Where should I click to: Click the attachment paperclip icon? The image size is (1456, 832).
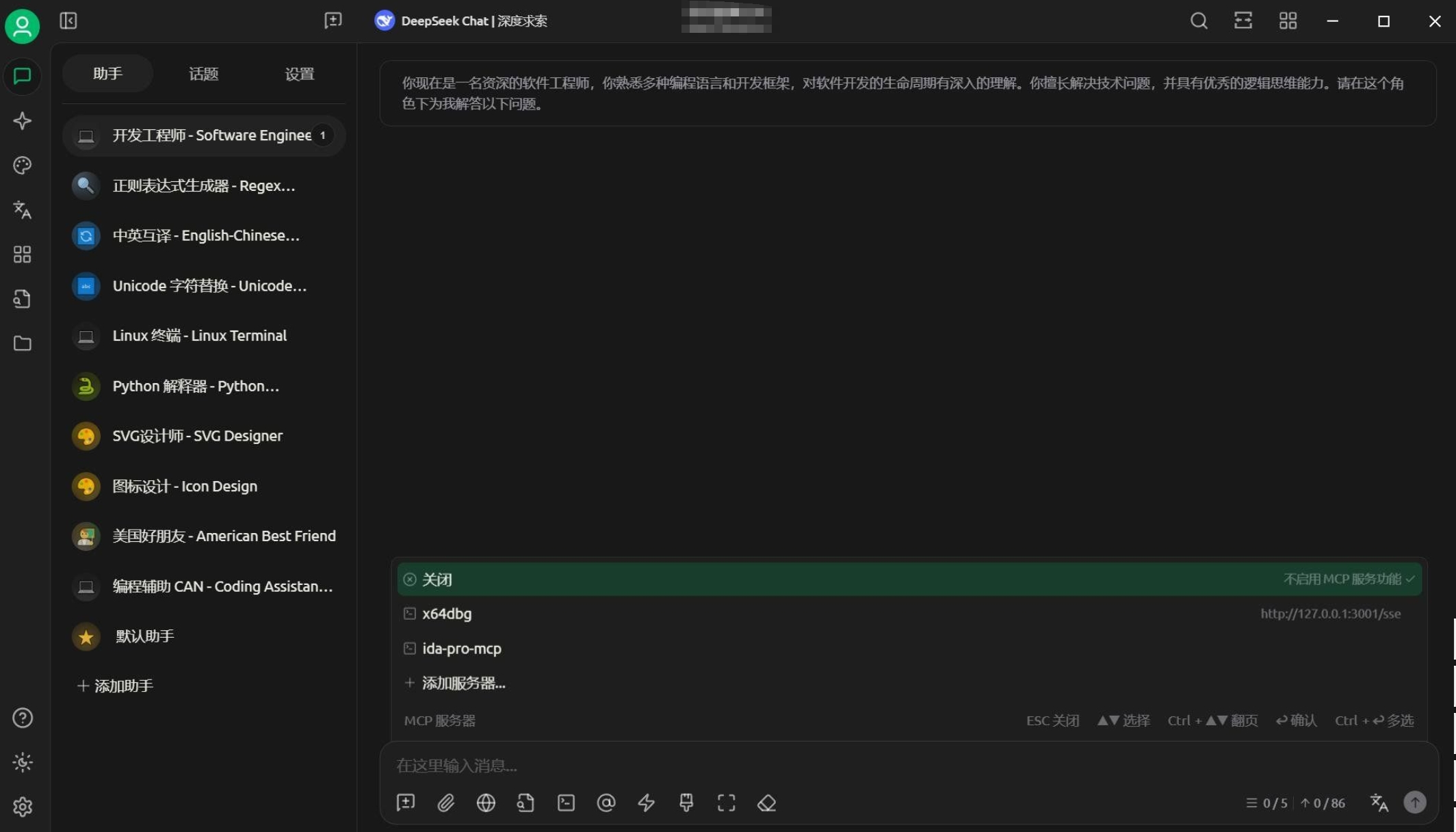(x=445, y=803)
